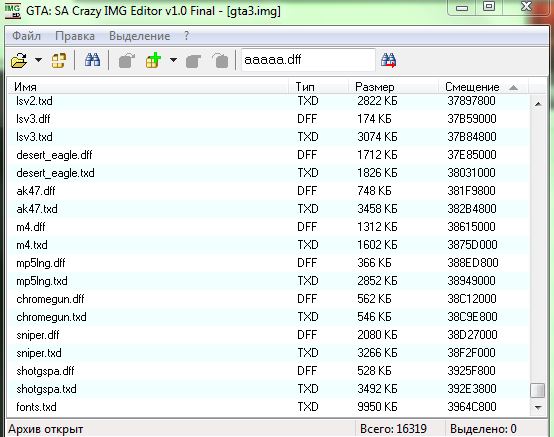Screen dimensions: 554x437
Task: Click the Всего: 16319 status entry
Action: [x=393, y=429]
